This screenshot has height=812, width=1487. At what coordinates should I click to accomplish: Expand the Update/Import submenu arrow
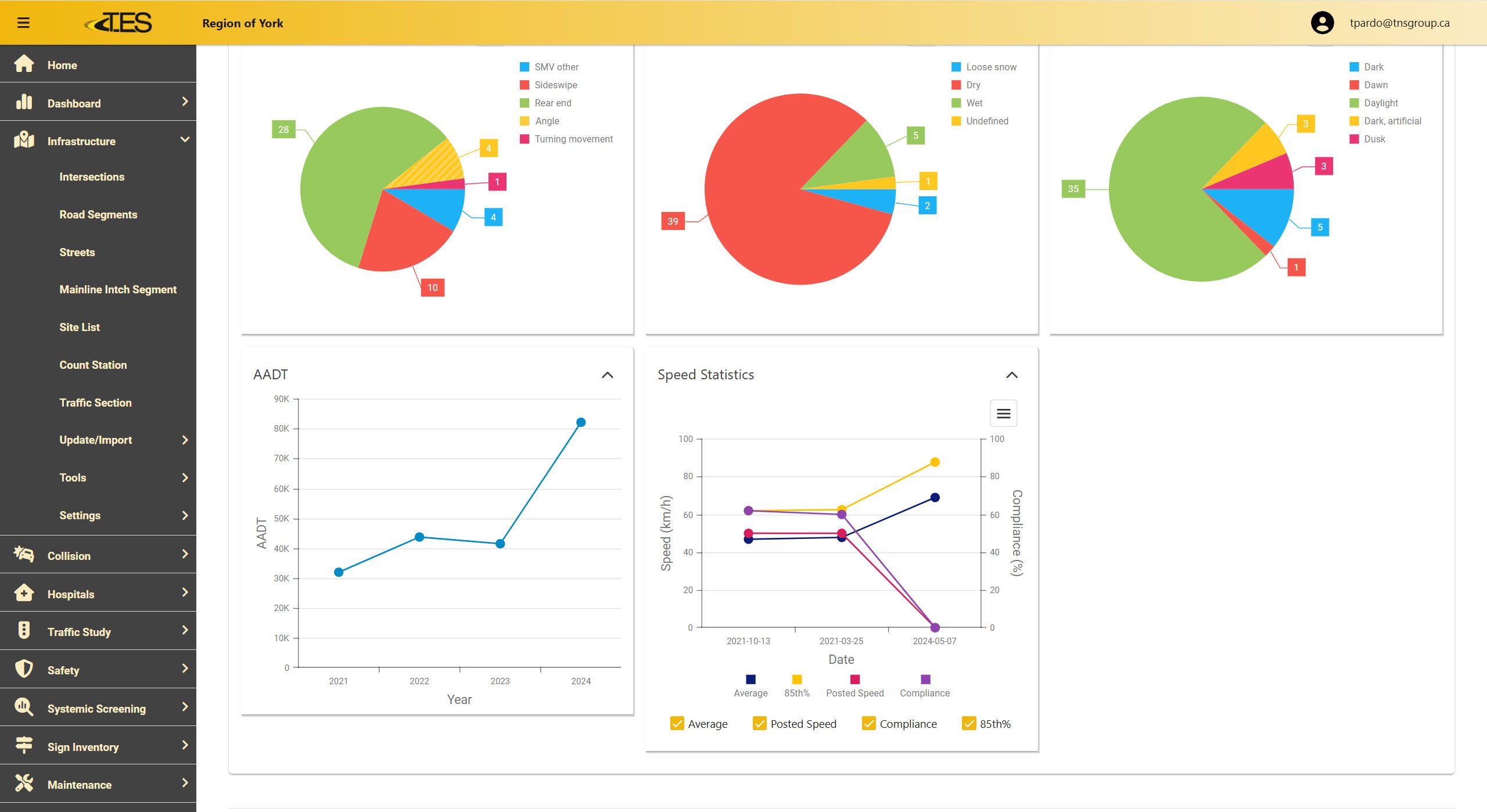pos(185,440)
